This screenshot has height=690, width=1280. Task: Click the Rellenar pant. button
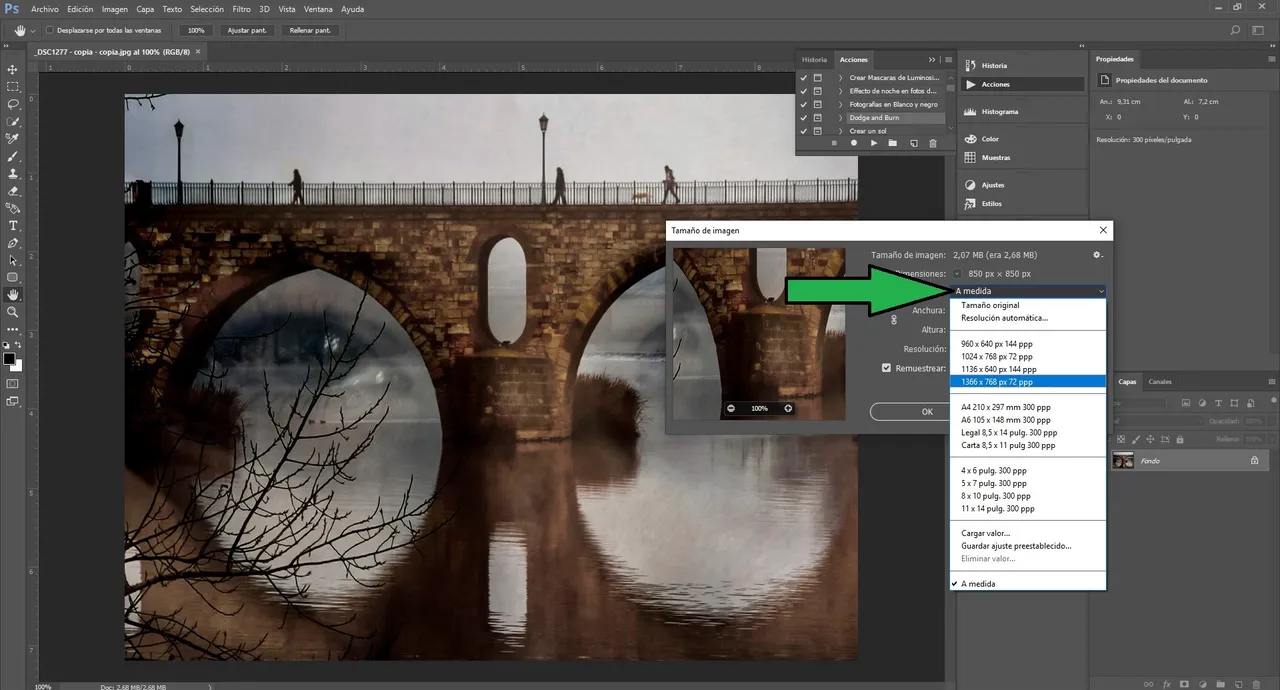tap(310, 31)
